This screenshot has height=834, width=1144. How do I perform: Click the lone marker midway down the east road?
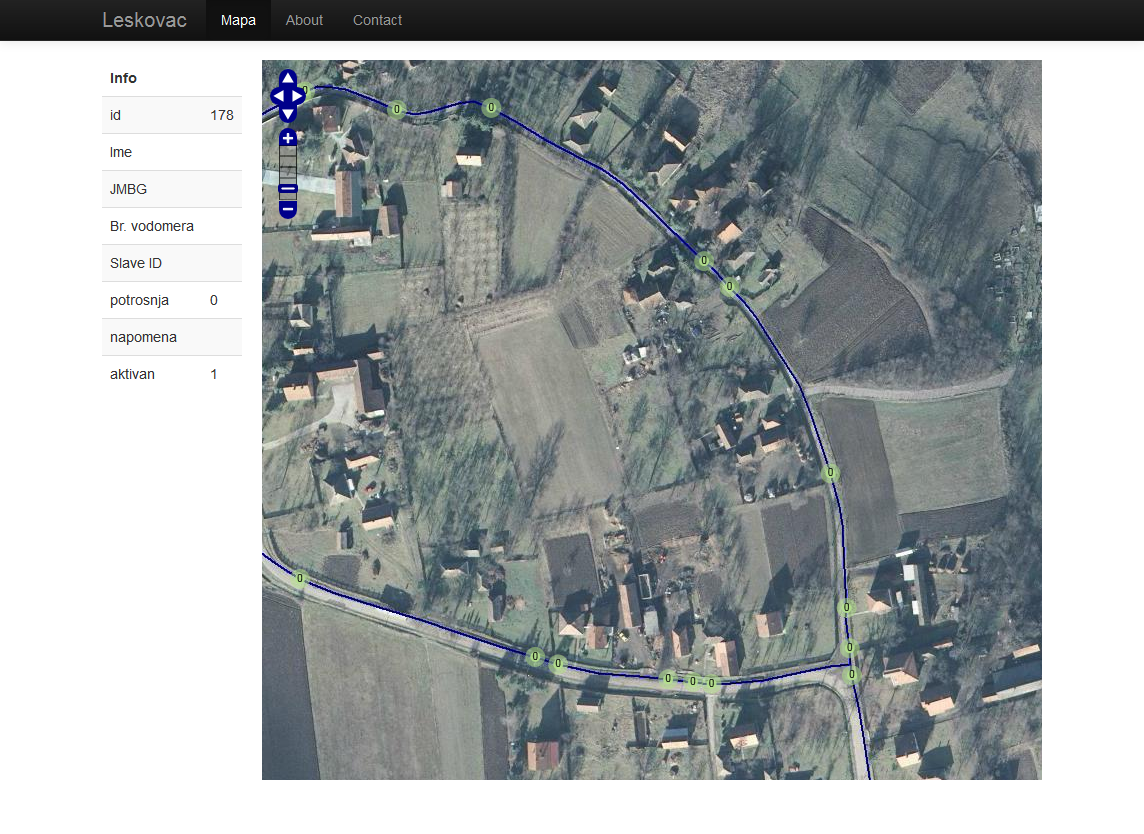click(830, 473)
